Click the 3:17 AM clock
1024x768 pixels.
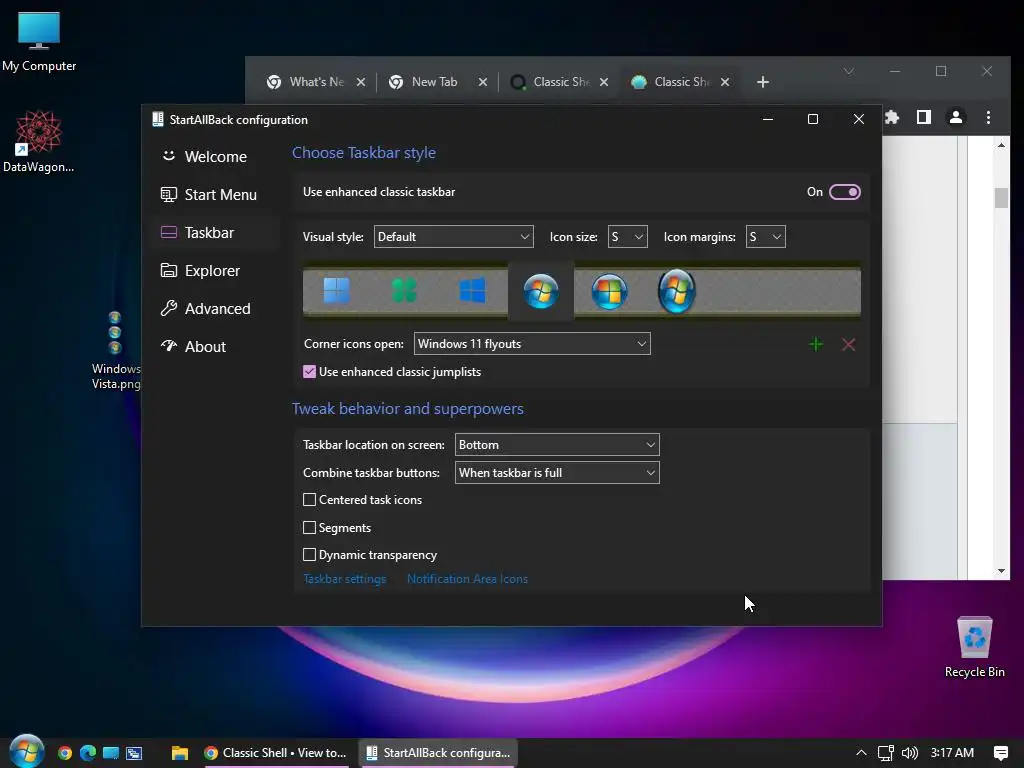coord(952,753)
